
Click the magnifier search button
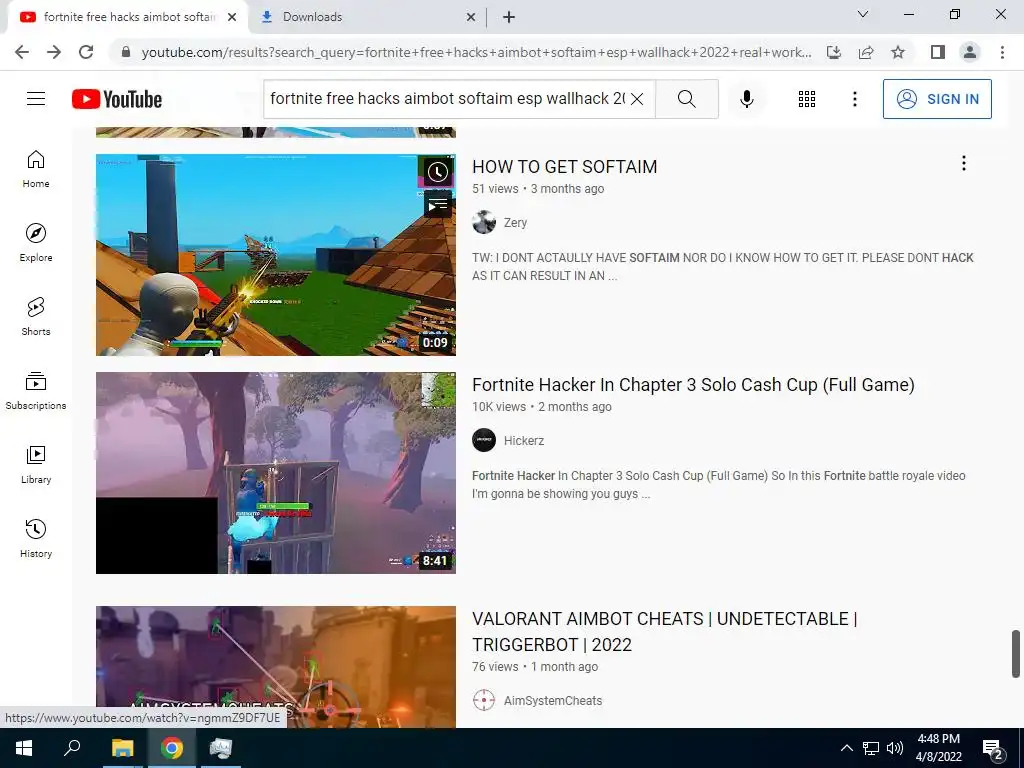point(686,99)
